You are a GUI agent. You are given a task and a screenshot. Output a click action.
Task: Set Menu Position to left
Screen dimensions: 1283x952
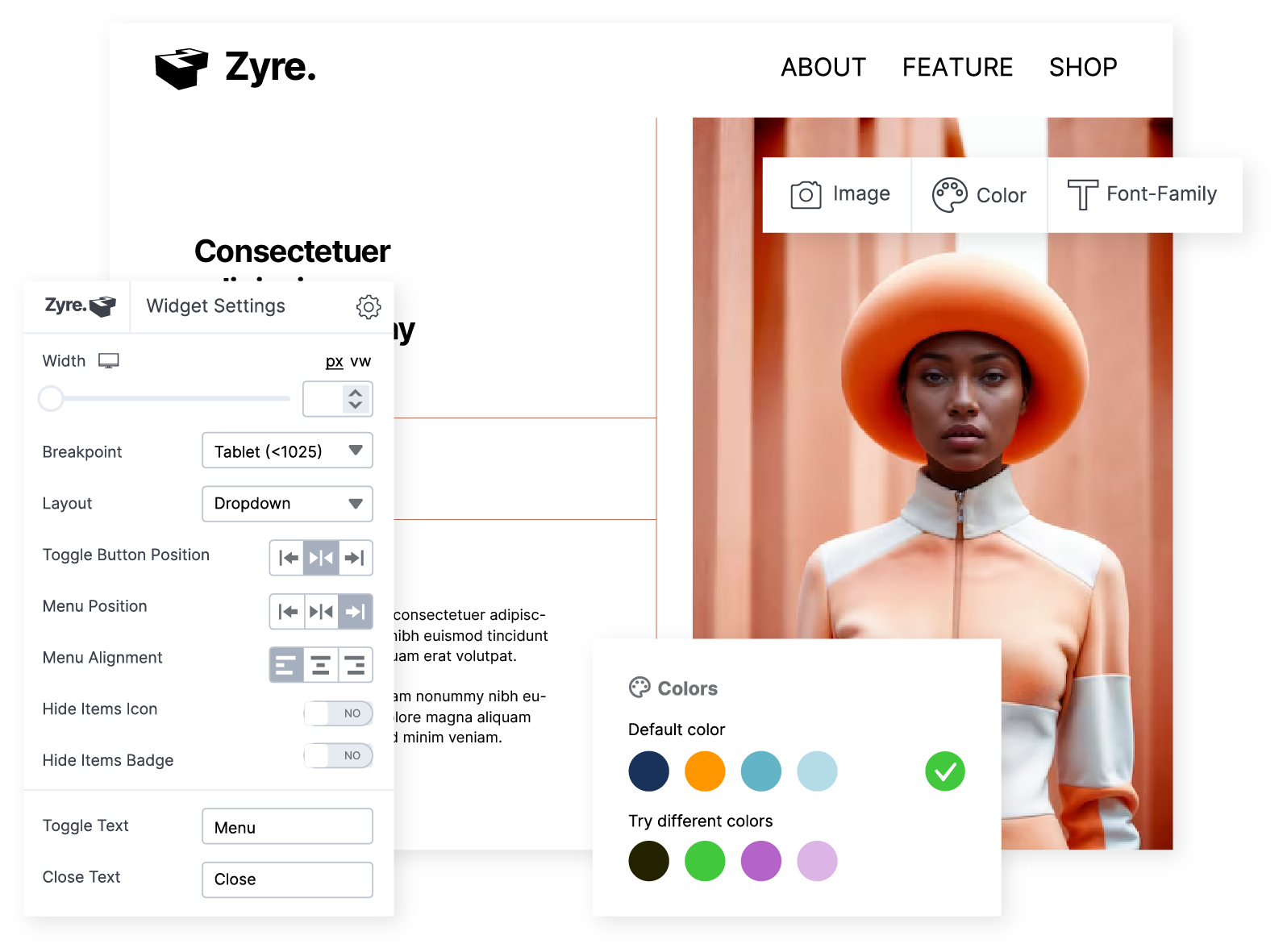(x=287, y=612)
